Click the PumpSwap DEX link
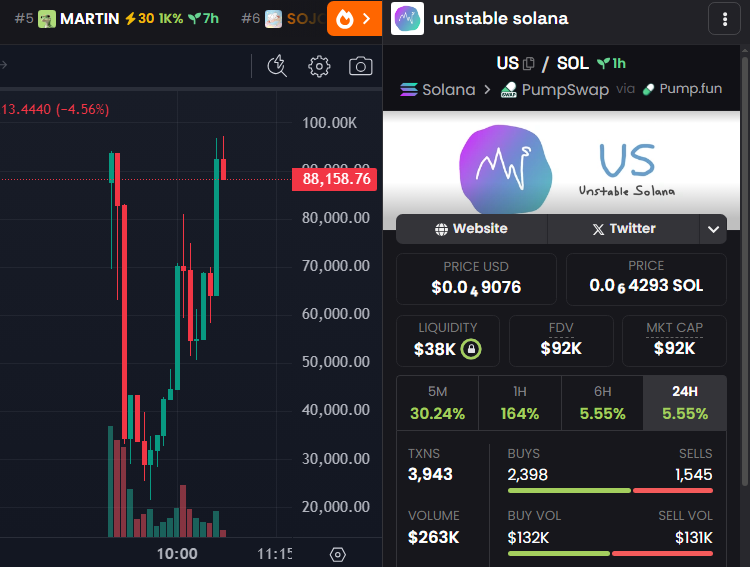 [x=555, y=89]
